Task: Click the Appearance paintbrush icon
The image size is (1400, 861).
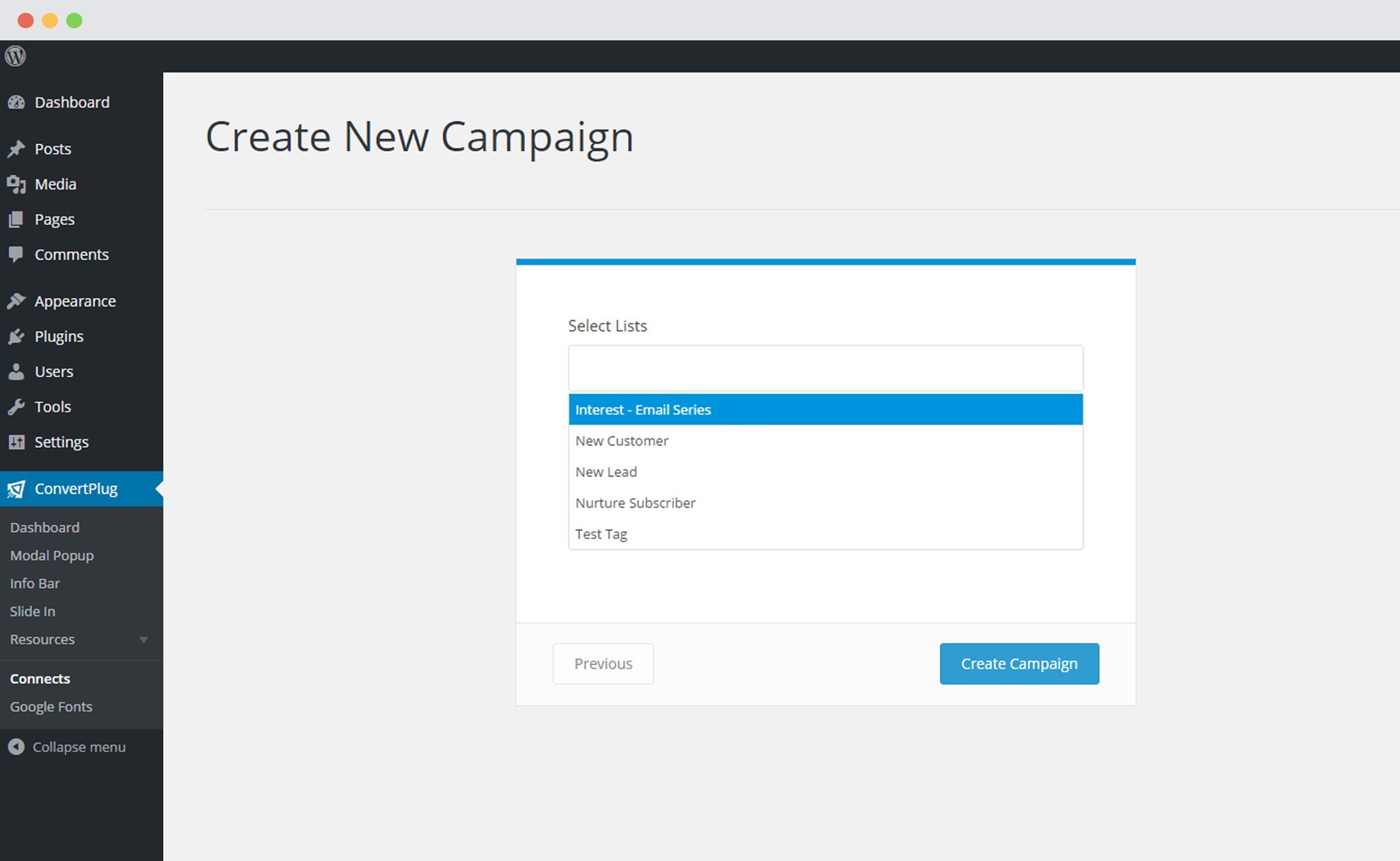Action: click(16, 301)
